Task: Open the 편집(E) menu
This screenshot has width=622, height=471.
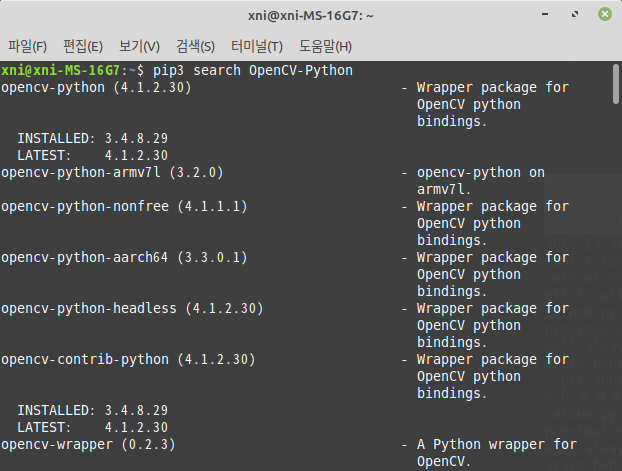Action: (83, 46)
